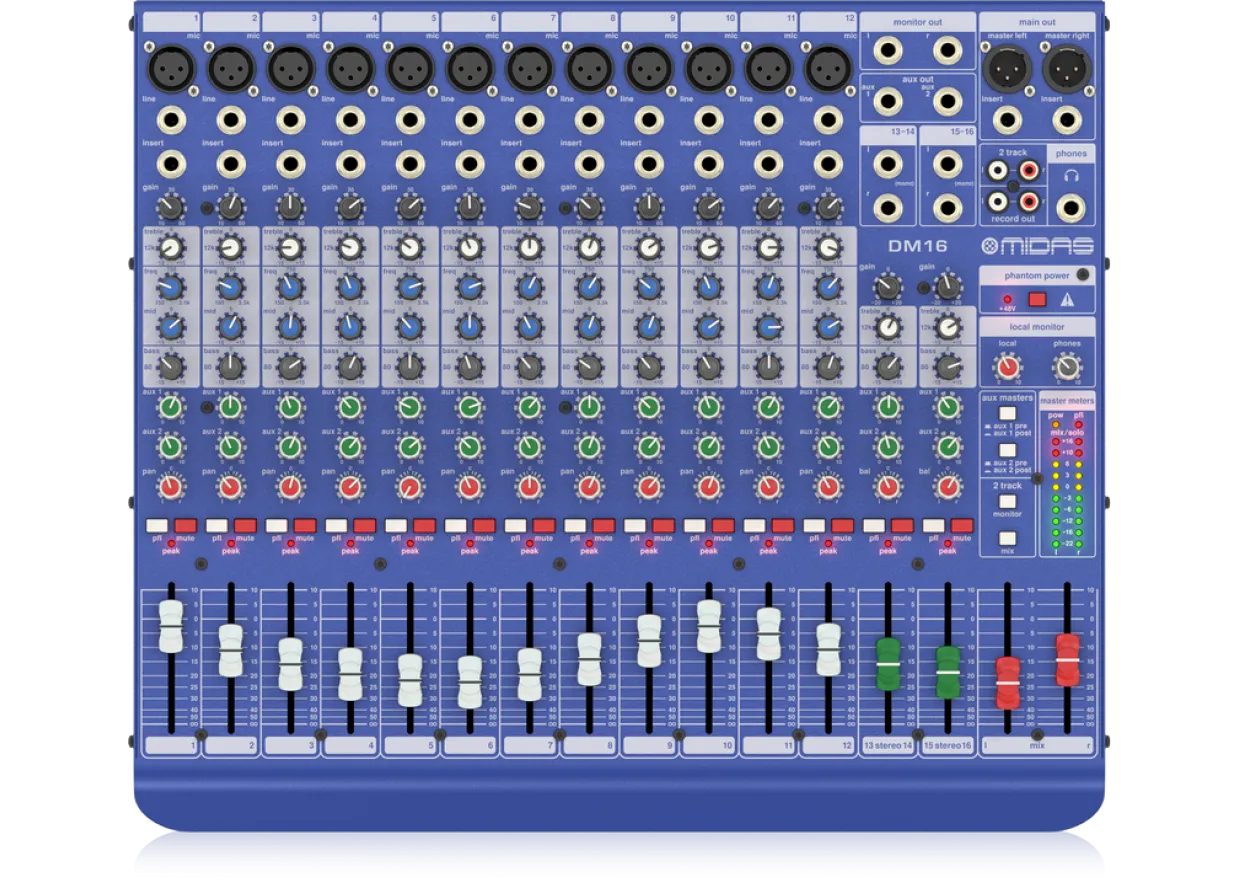Click the green 13 stereo 14 fader
The image size is (1240, 888).
tap(888, 664)
